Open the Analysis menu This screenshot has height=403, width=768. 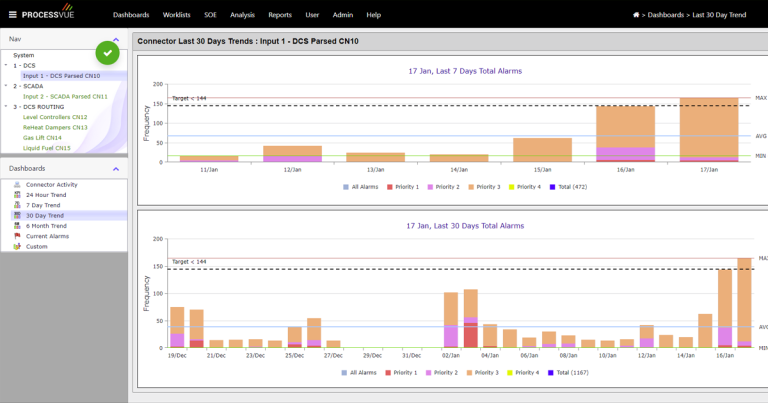coord(242,15)
